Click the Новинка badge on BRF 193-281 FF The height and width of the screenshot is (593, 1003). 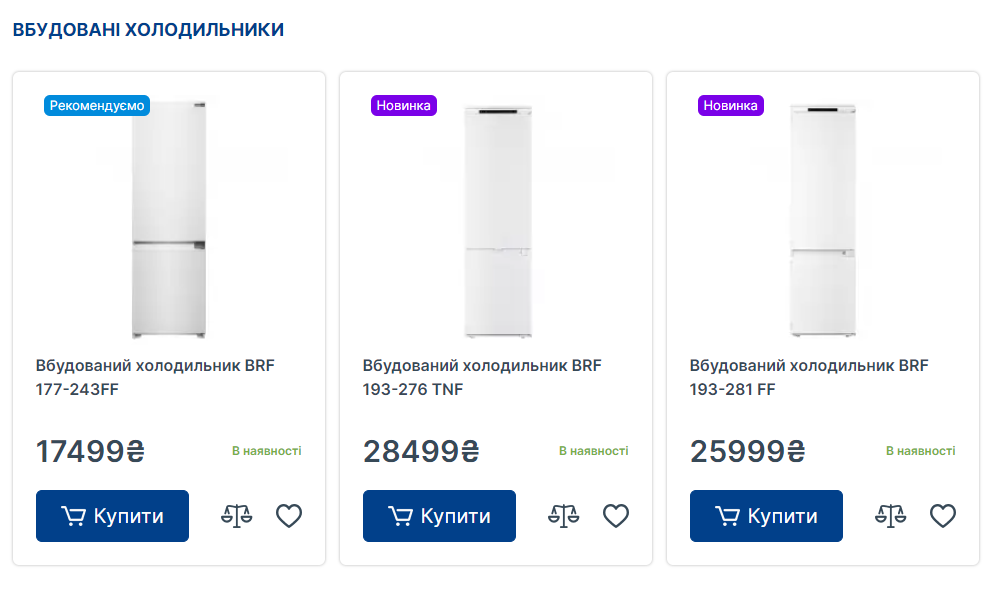[731, 105]
